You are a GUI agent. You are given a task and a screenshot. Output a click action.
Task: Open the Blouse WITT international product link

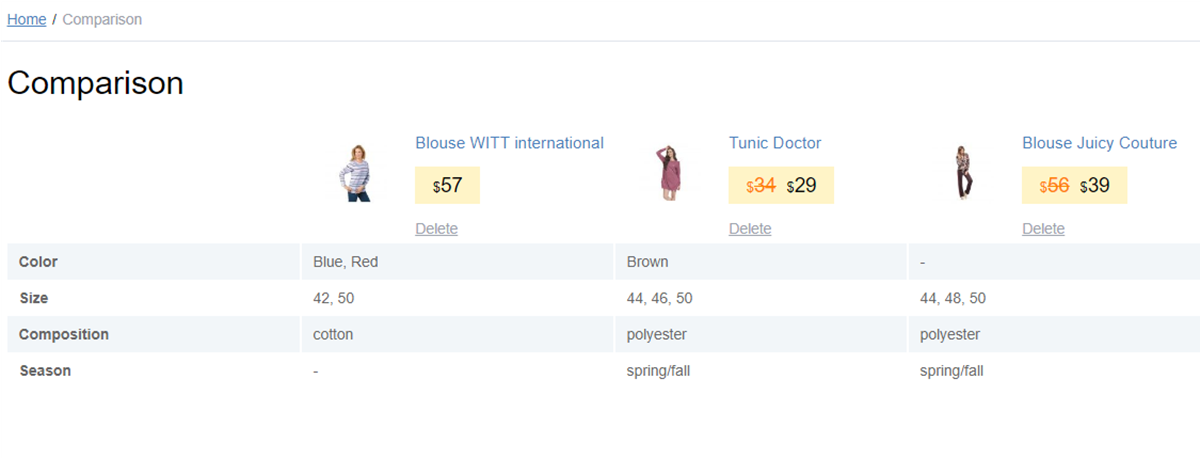tap(509, 143)
